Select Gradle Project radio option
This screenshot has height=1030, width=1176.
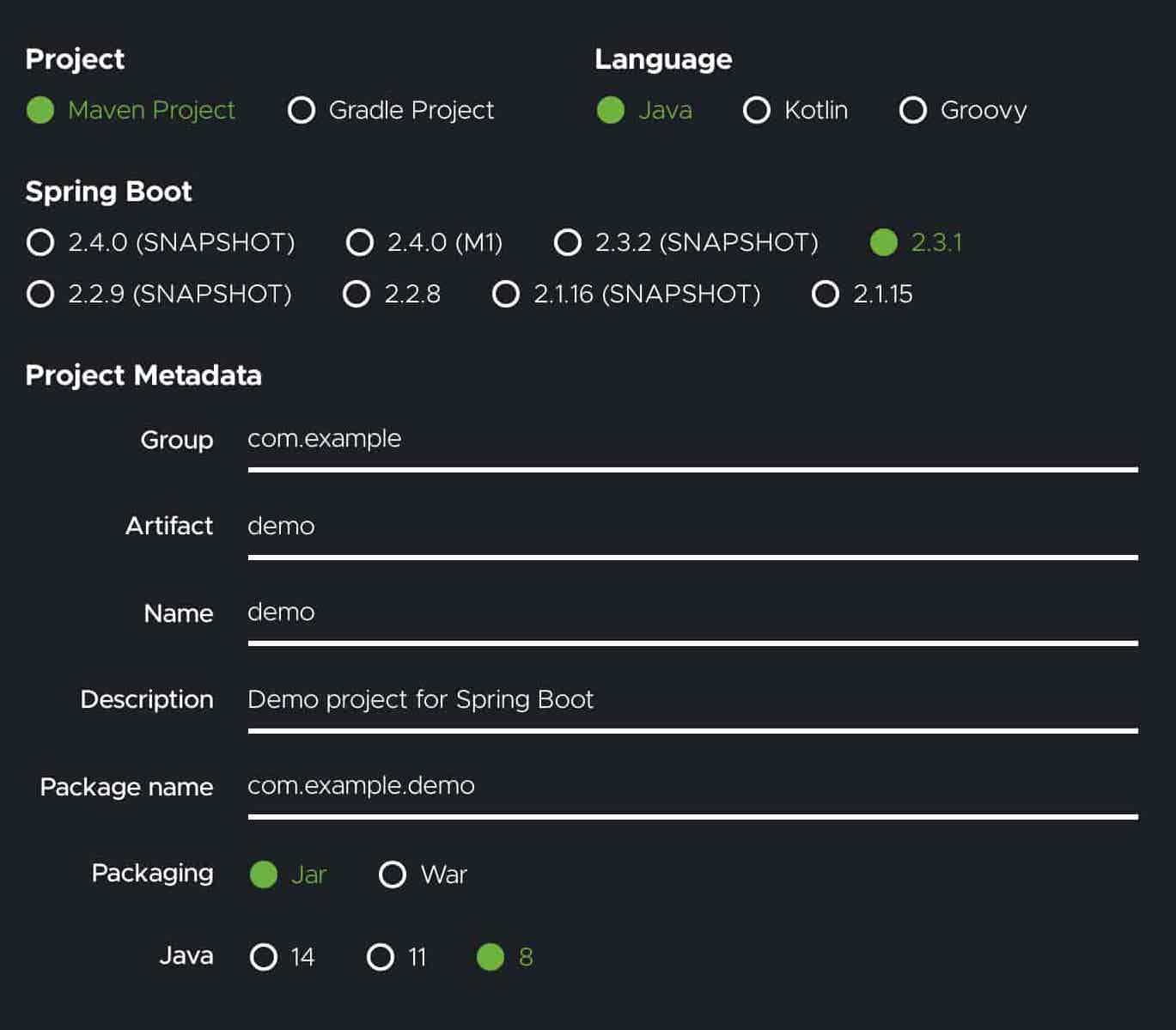(302, 110)
